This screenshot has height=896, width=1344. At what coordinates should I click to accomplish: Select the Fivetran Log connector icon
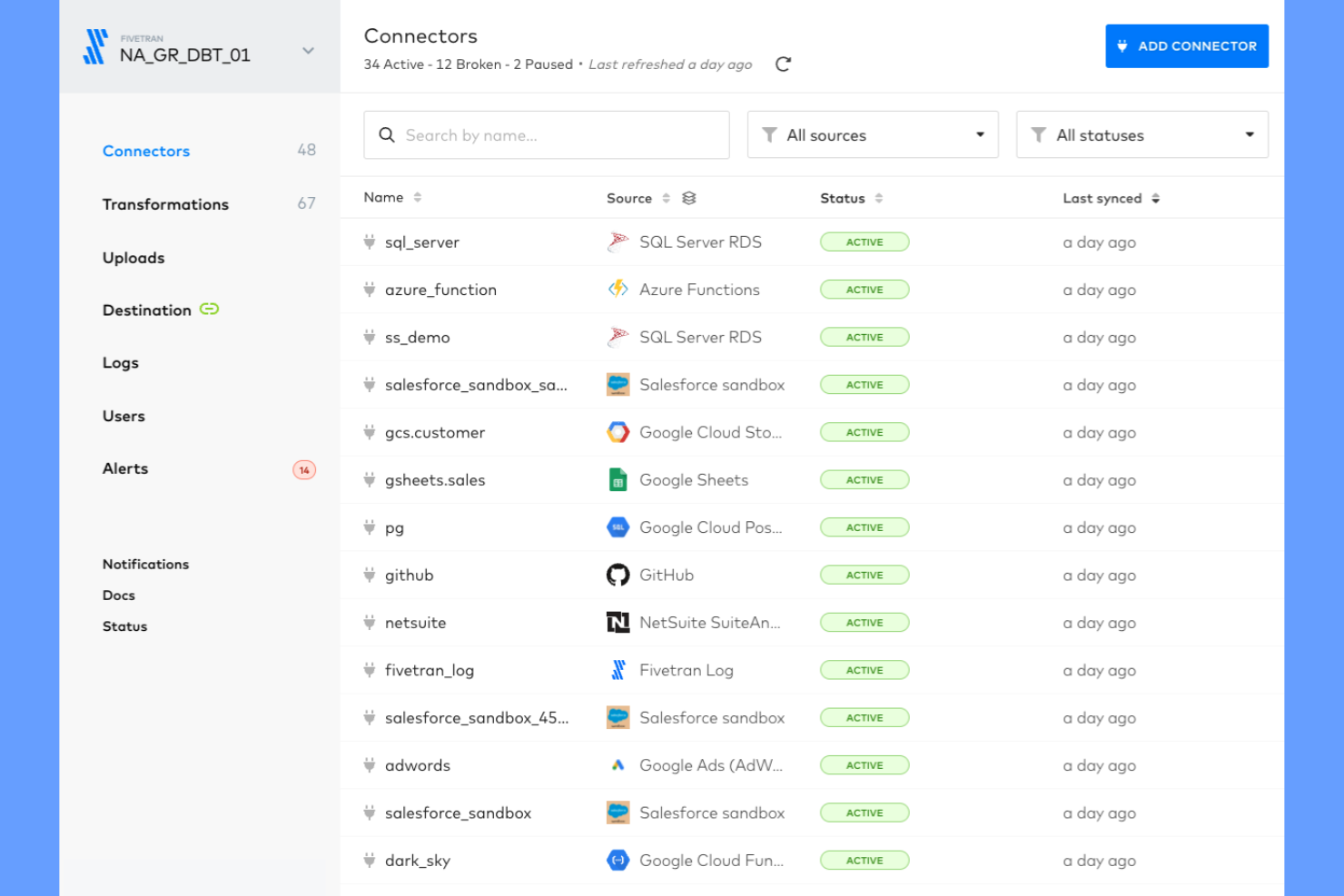618,670
